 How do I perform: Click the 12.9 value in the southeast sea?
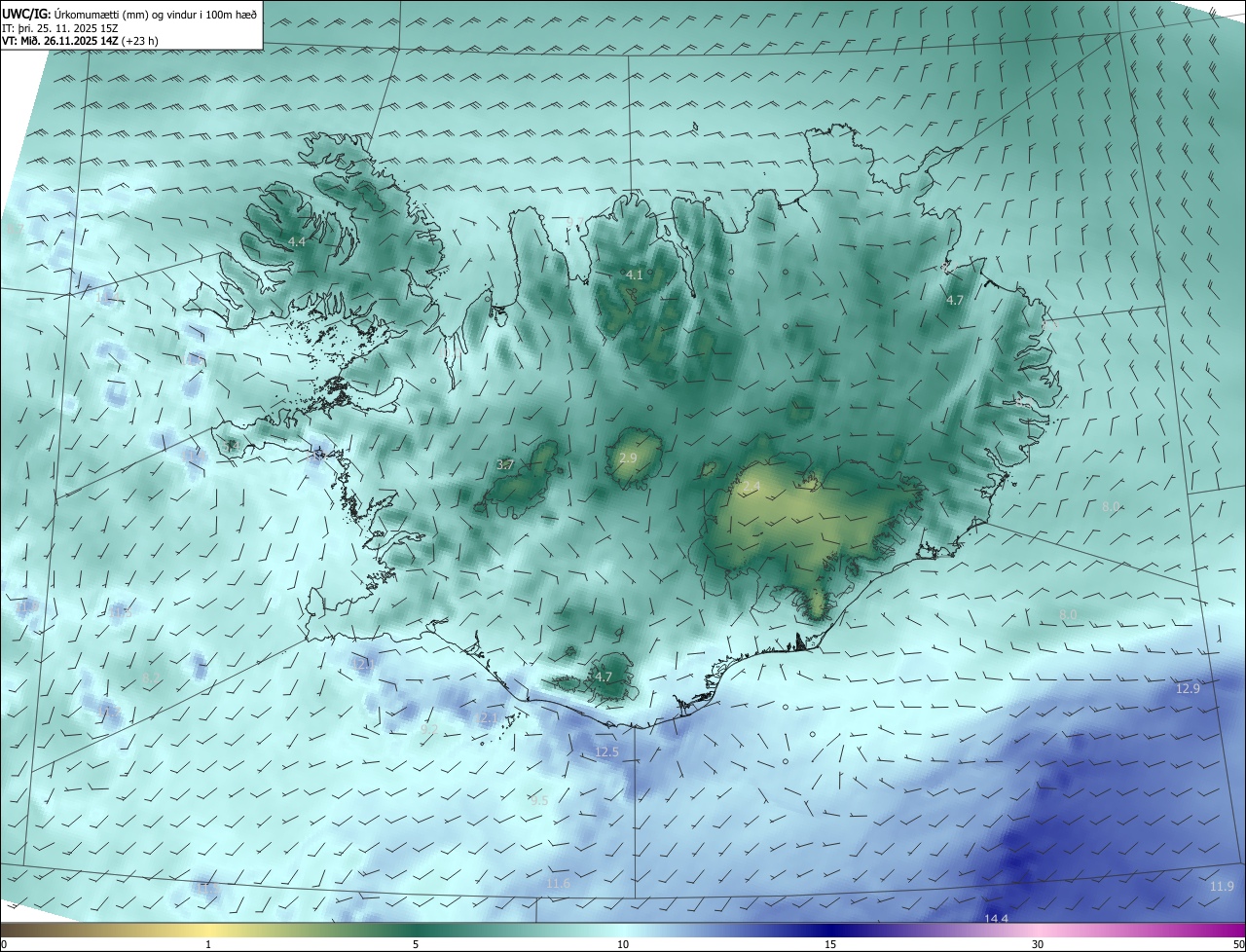click(1188, 688)
